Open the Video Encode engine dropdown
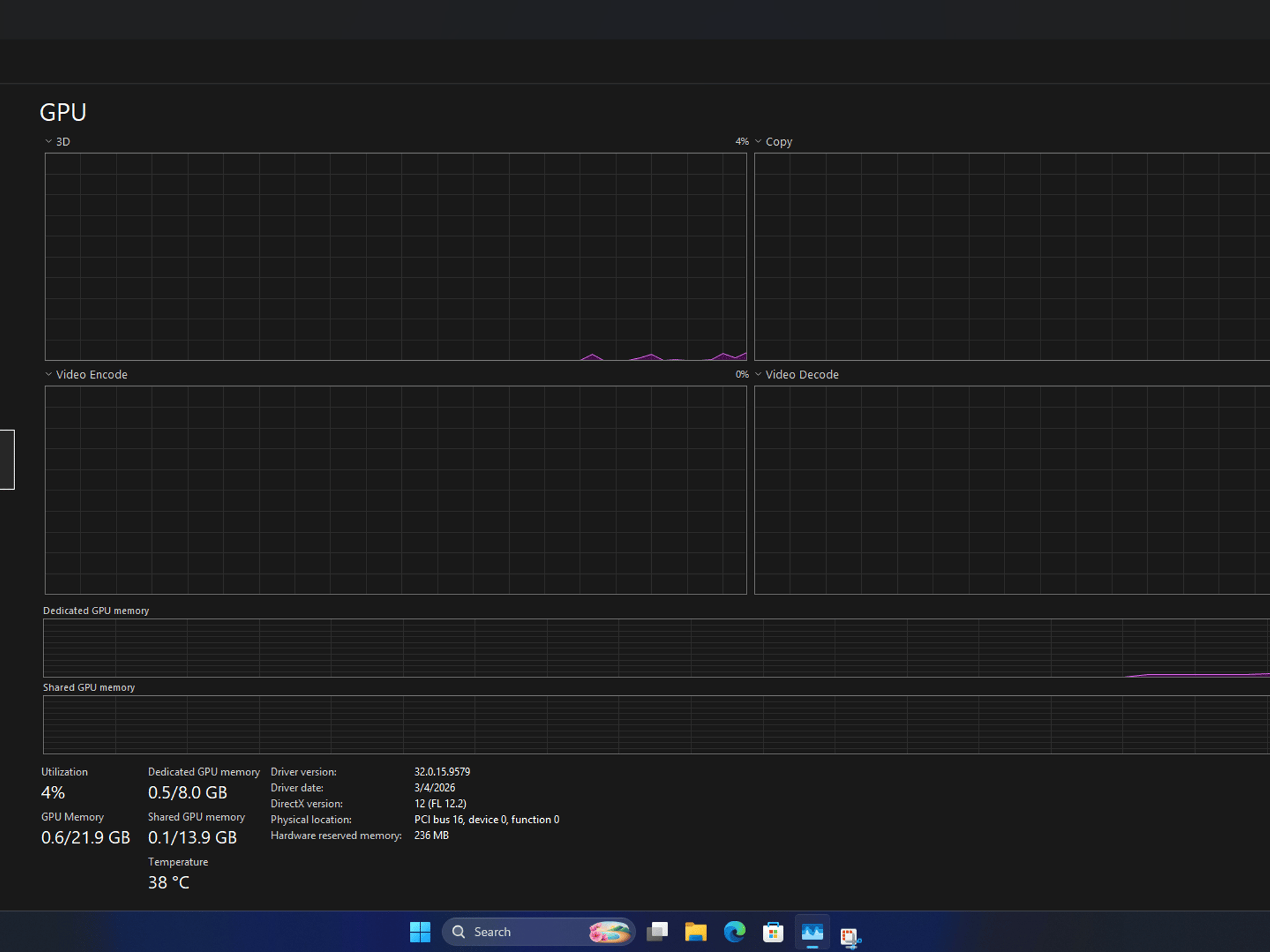1270x952 pixels. coord(86,374)
